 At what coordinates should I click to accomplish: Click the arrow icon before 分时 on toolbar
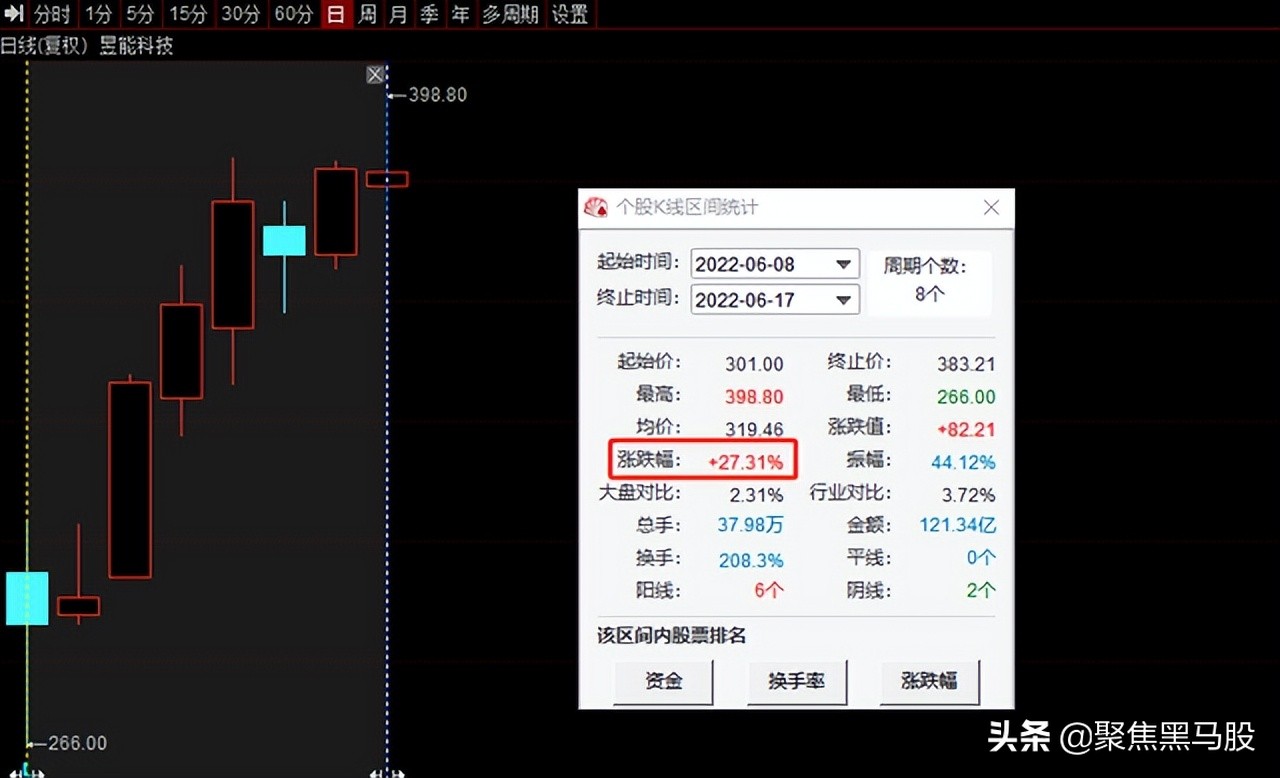(12, 14)
